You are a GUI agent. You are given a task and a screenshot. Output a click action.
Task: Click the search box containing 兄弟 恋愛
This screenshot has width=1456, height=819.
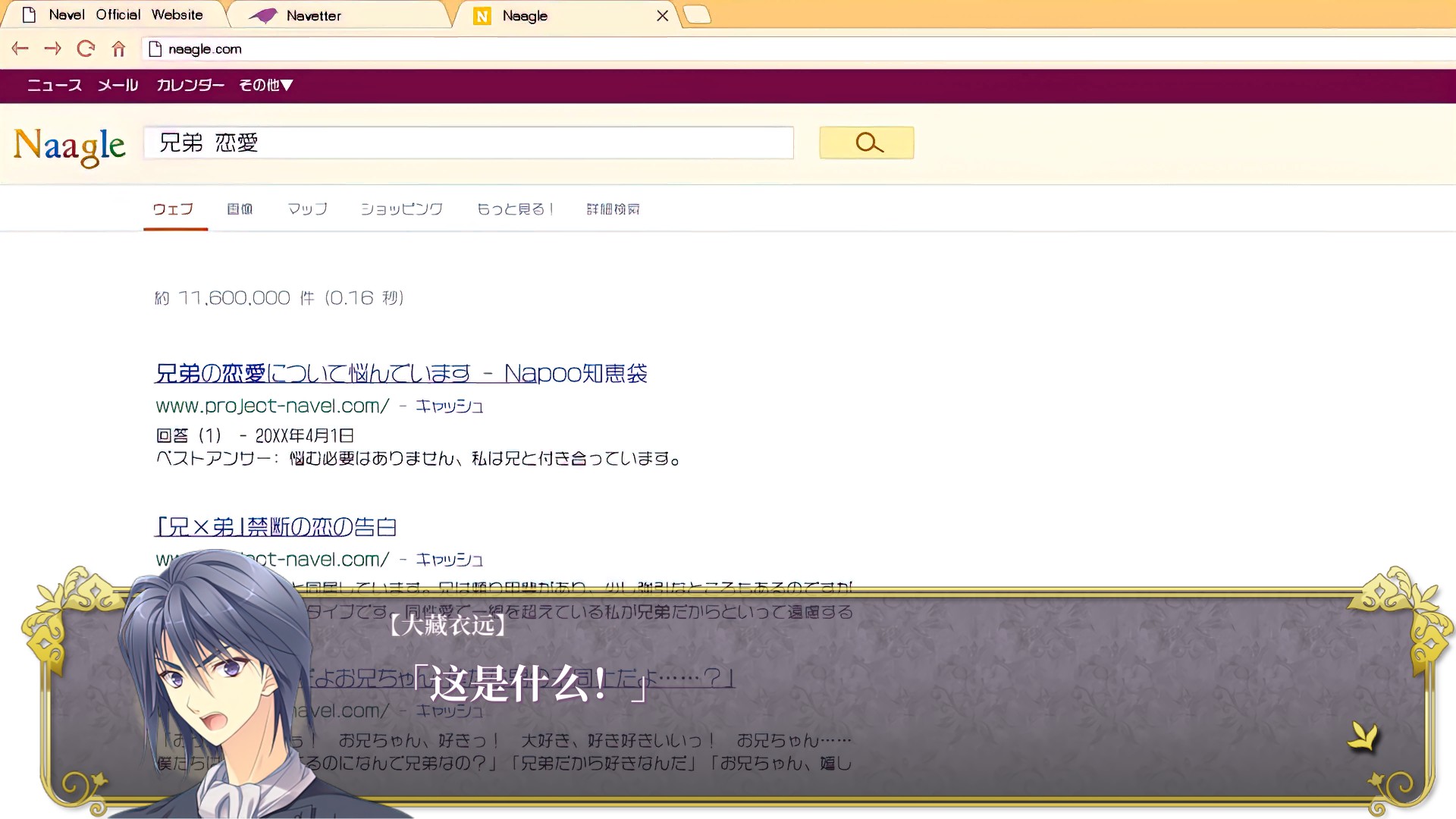(x=468, y=143)
